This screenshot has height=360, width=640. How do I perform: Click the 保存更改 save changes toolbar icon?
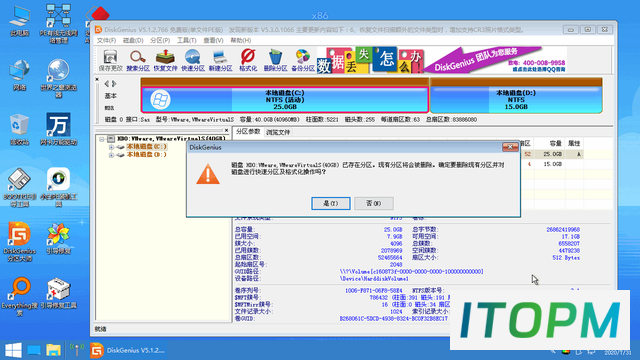[x=110, y=60]
